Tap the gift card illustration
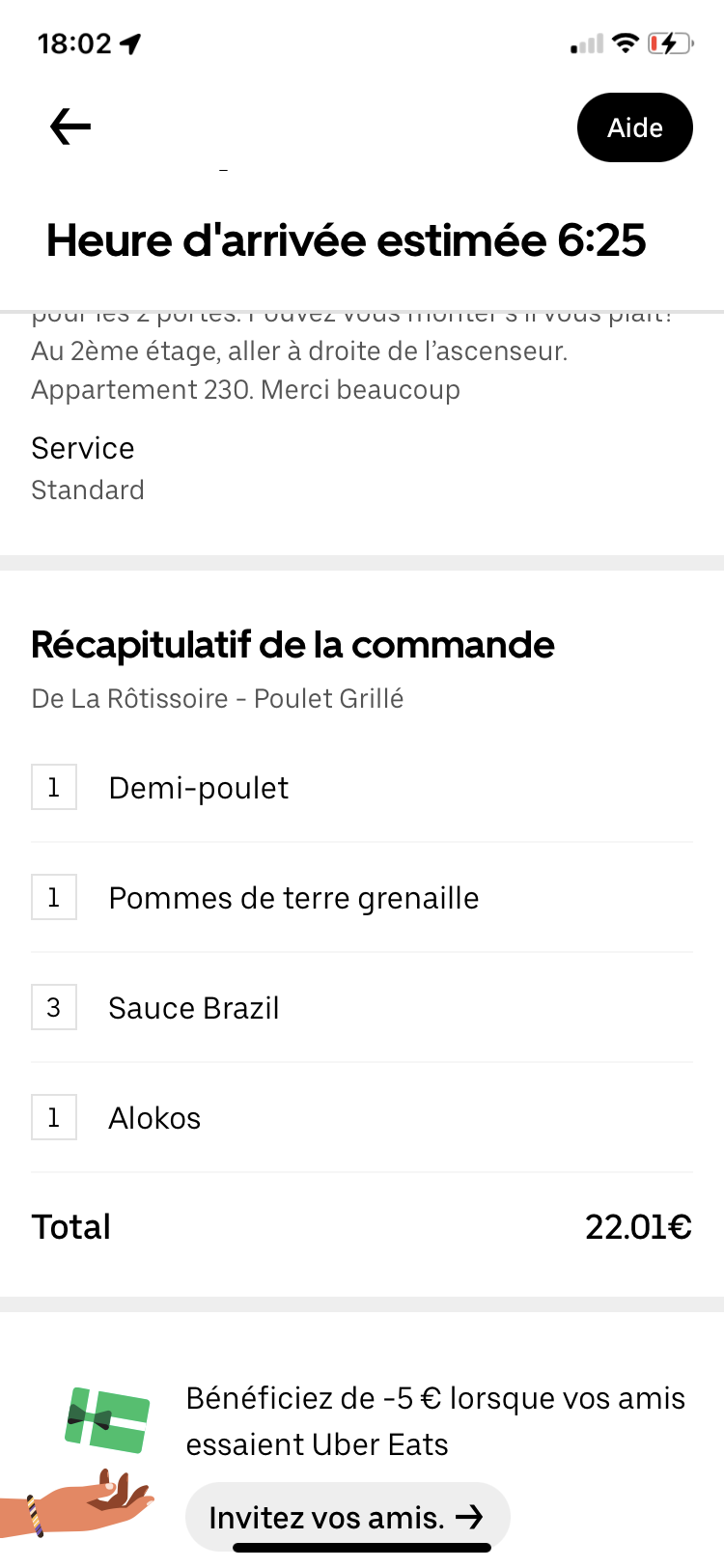The image size is (724, 1568). tap(107, 1419)
